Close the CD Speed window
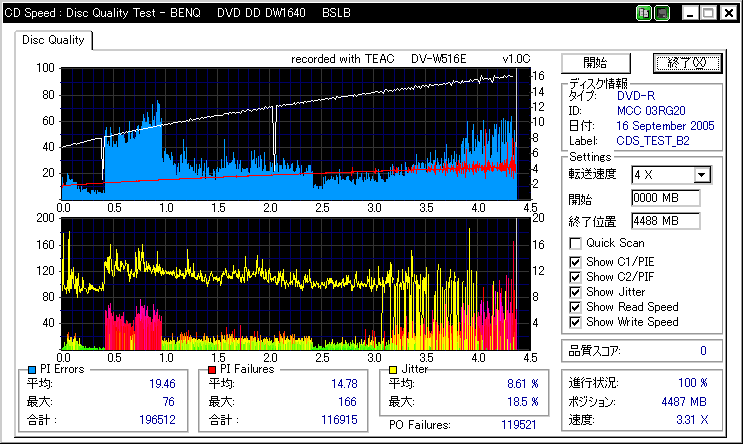This screenshot has width=743, height=444. pyautogui.click(x=728, y=13)
